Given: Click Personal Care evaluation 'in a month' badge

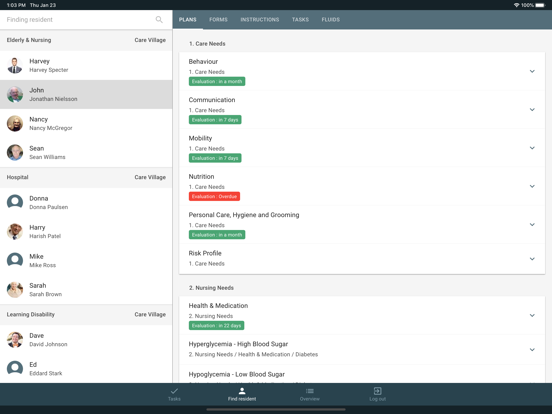Looking at the screenshot, I should [217, 235].
